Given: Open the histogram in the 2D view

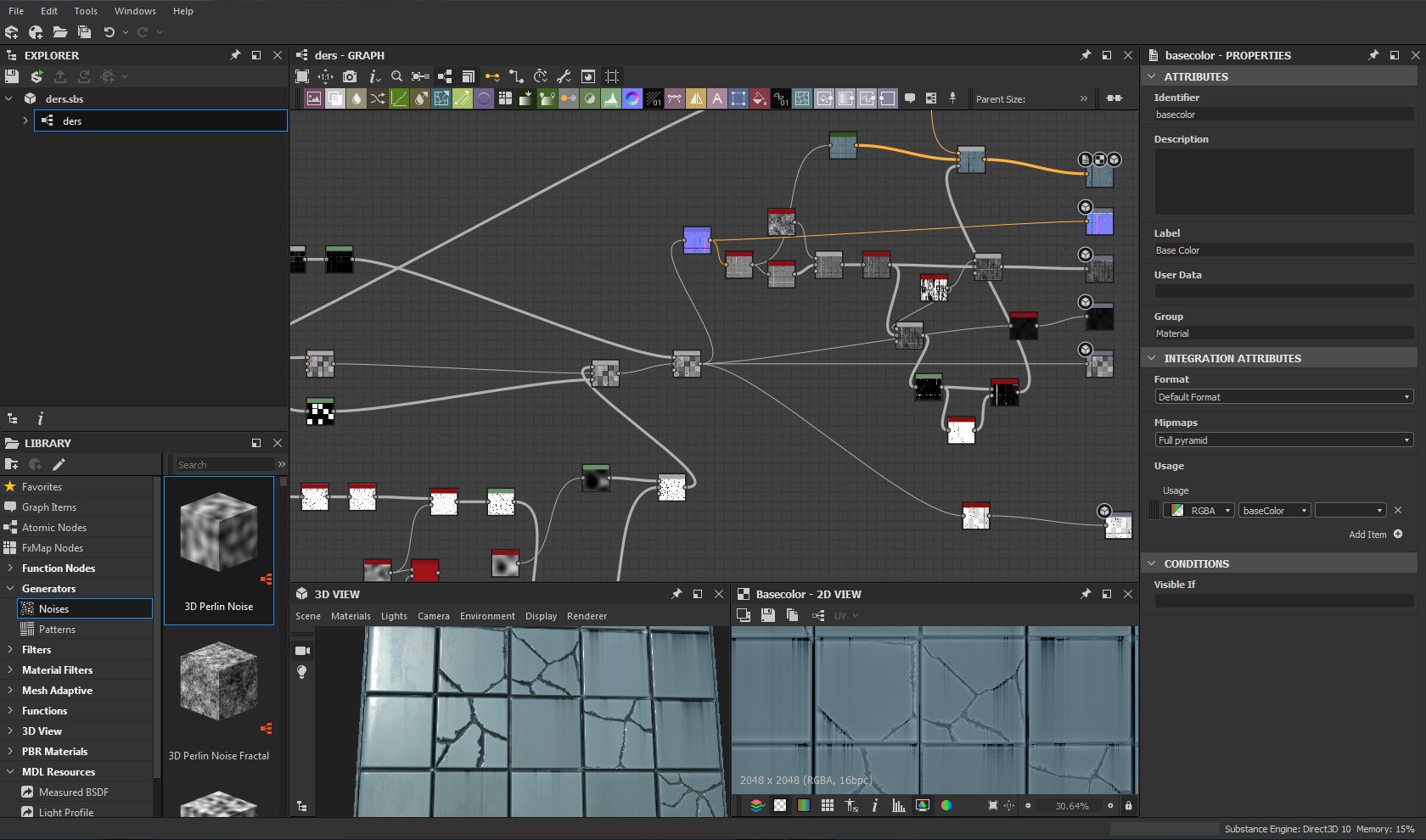Looking at the screenshot, I should (x=899, y=806).
